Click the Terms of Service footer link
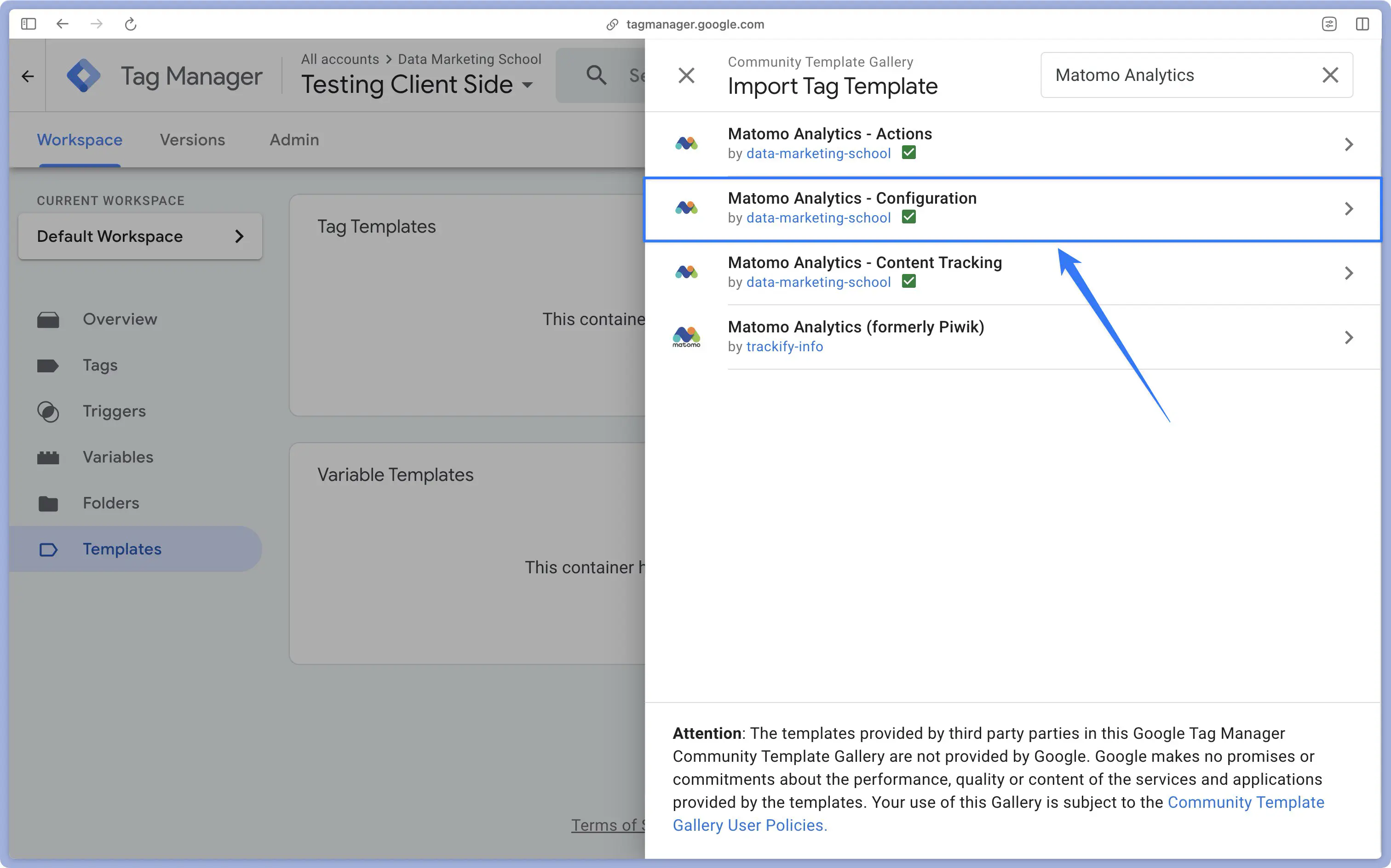1391x868 pixels. 608,825
